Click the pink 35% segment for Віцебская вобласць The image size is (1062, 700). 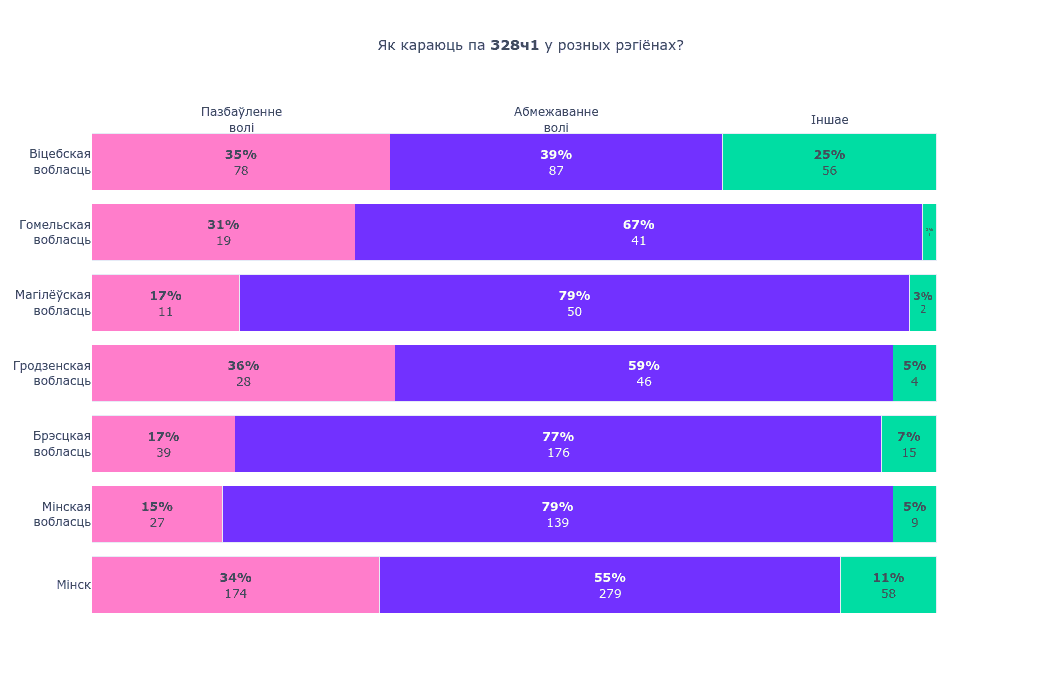[240, 162]
